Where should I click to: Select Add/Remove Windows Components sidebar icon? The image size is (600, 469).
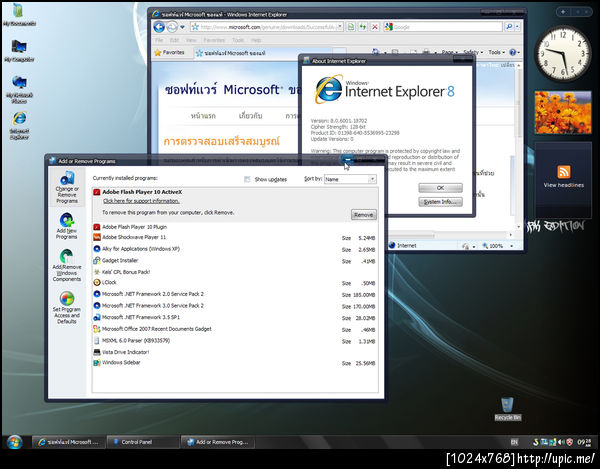(67, 265)
